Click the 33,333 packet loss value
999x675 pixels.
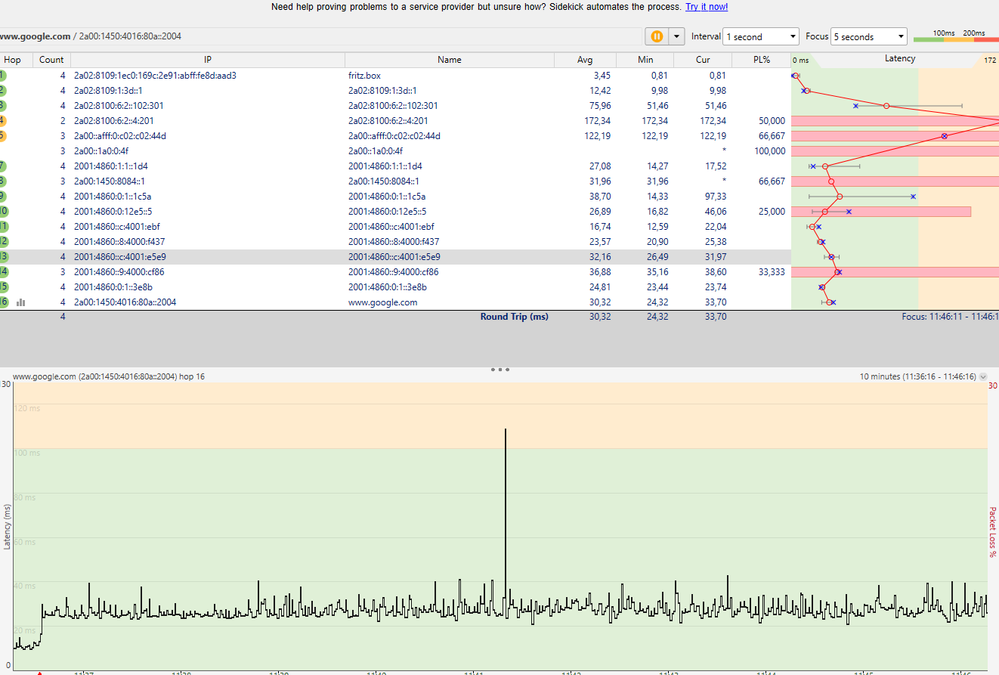point(772,272)
